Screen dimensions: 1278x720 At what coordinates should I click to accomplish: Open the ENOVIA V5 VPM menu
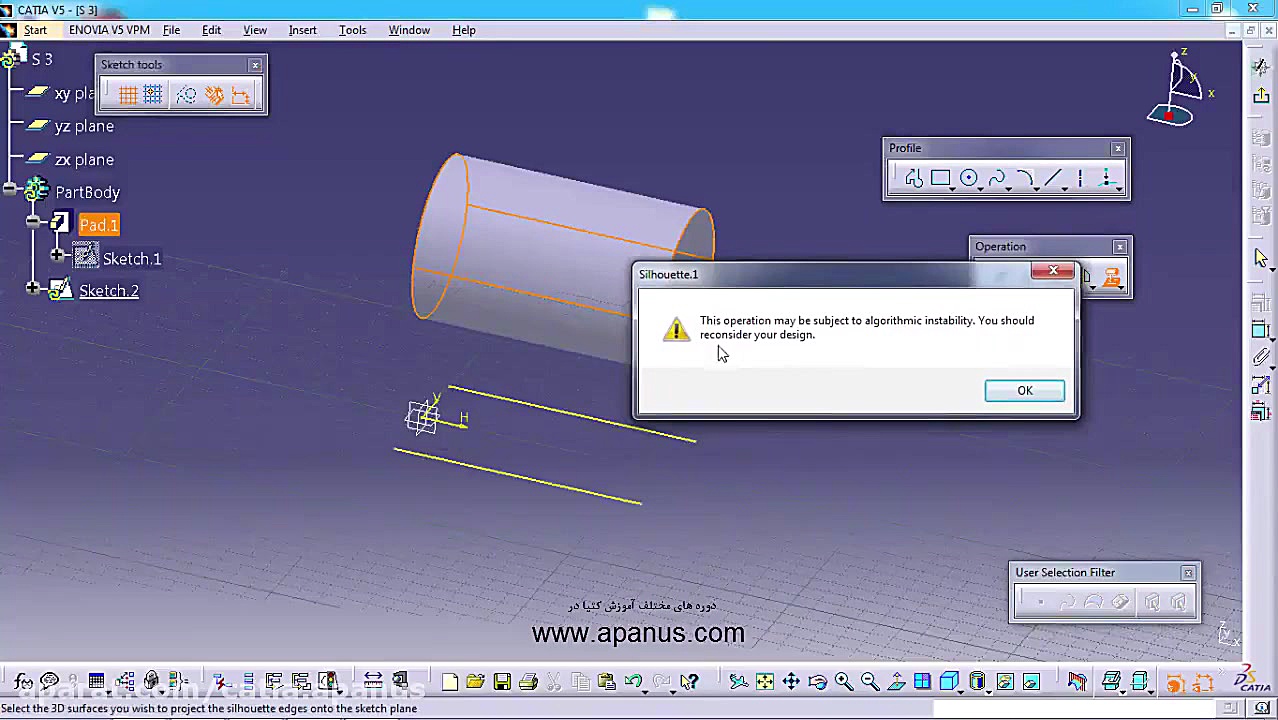pyautogui.click(x=109, y=30)
